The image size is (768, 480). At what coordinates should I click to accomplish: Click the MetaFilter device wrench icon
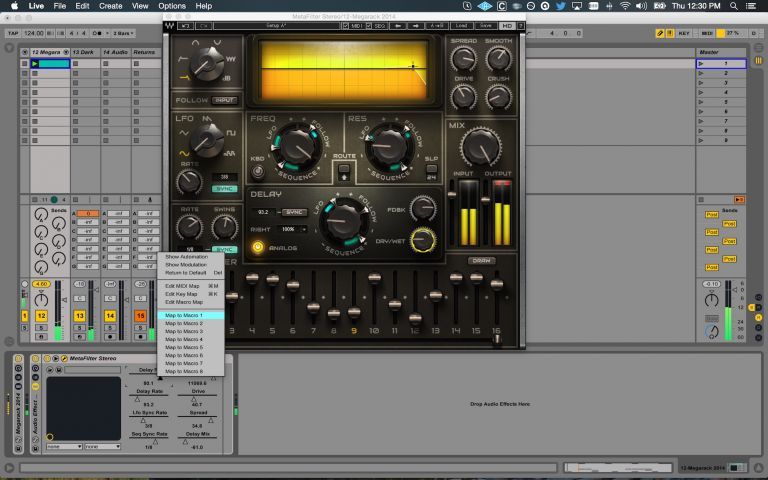coord(64,359)
